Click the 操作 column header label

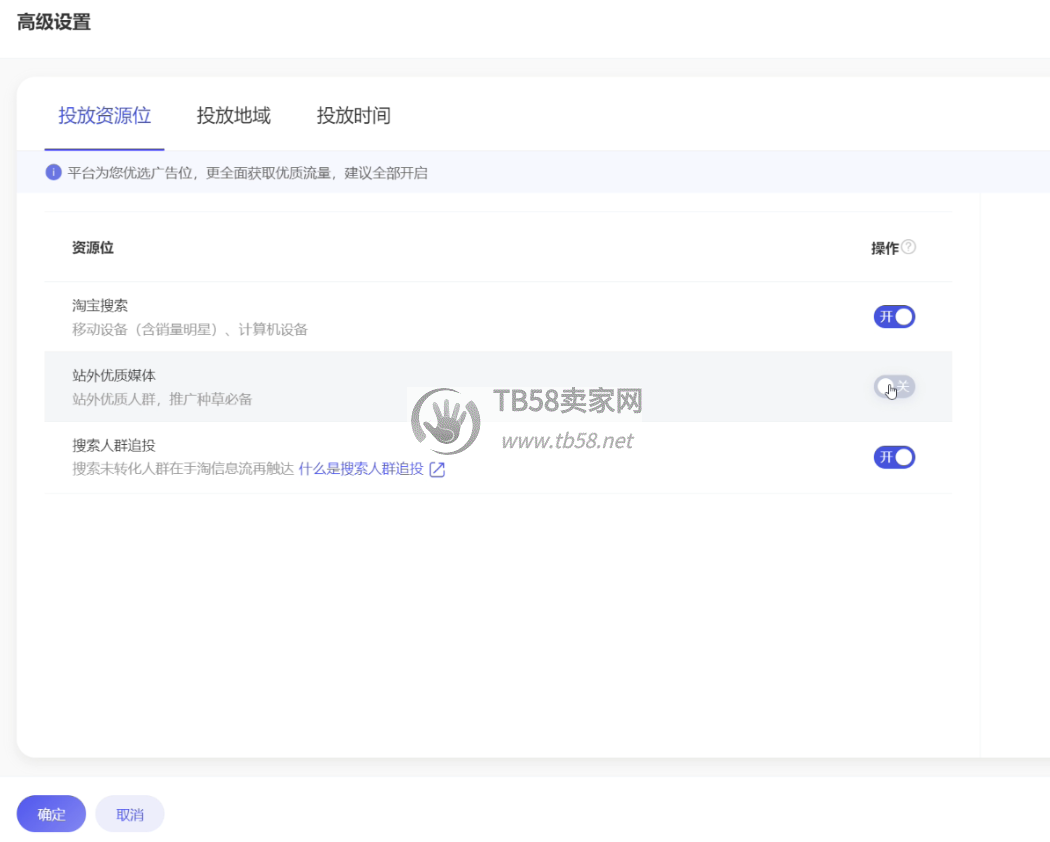[x=884, y=248]
